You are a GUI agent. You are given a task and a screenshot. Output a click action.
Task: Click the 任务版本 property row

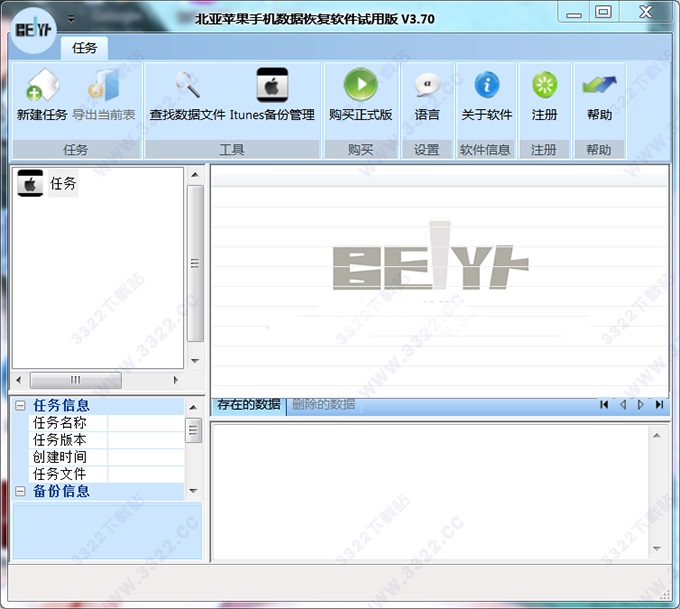107,440
